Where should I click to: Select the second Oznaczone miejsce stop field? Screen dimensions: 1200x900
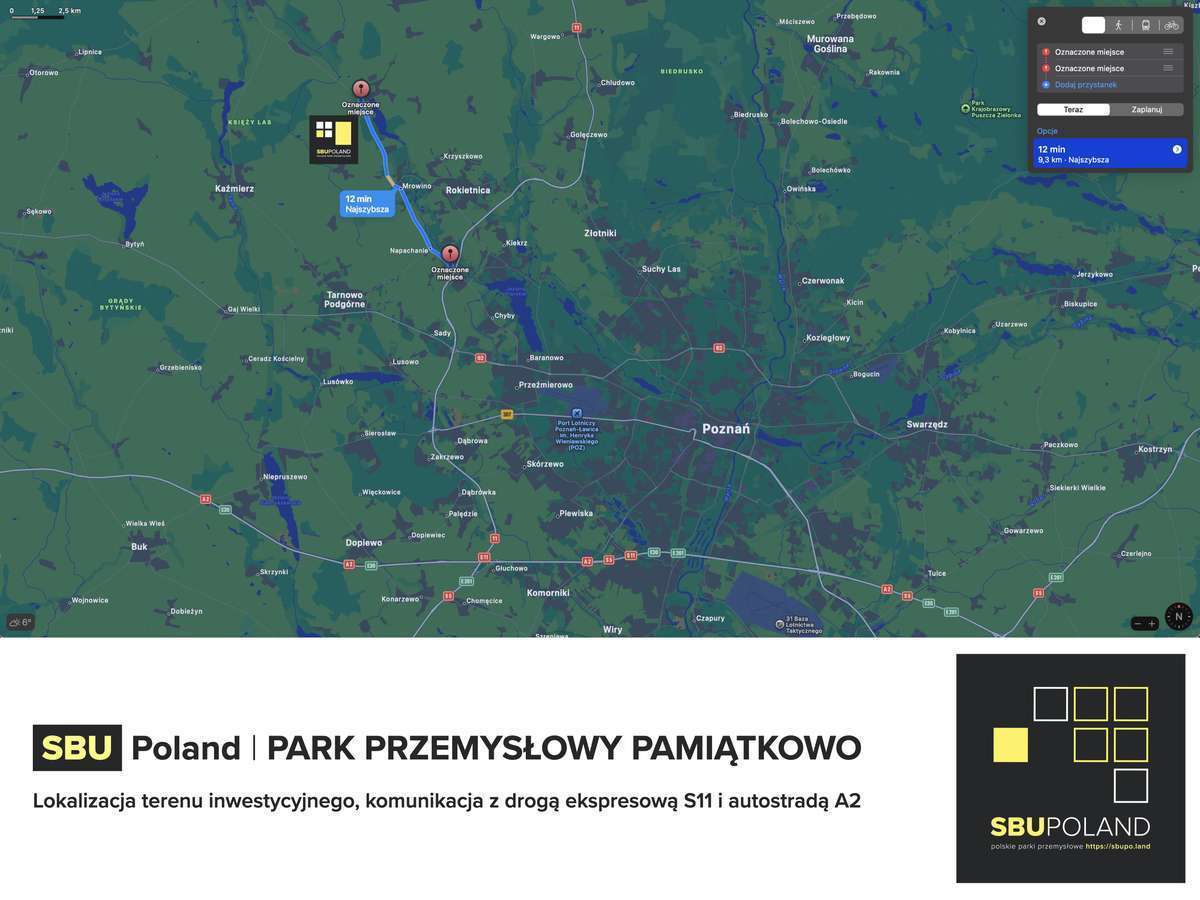[1109, 68]
